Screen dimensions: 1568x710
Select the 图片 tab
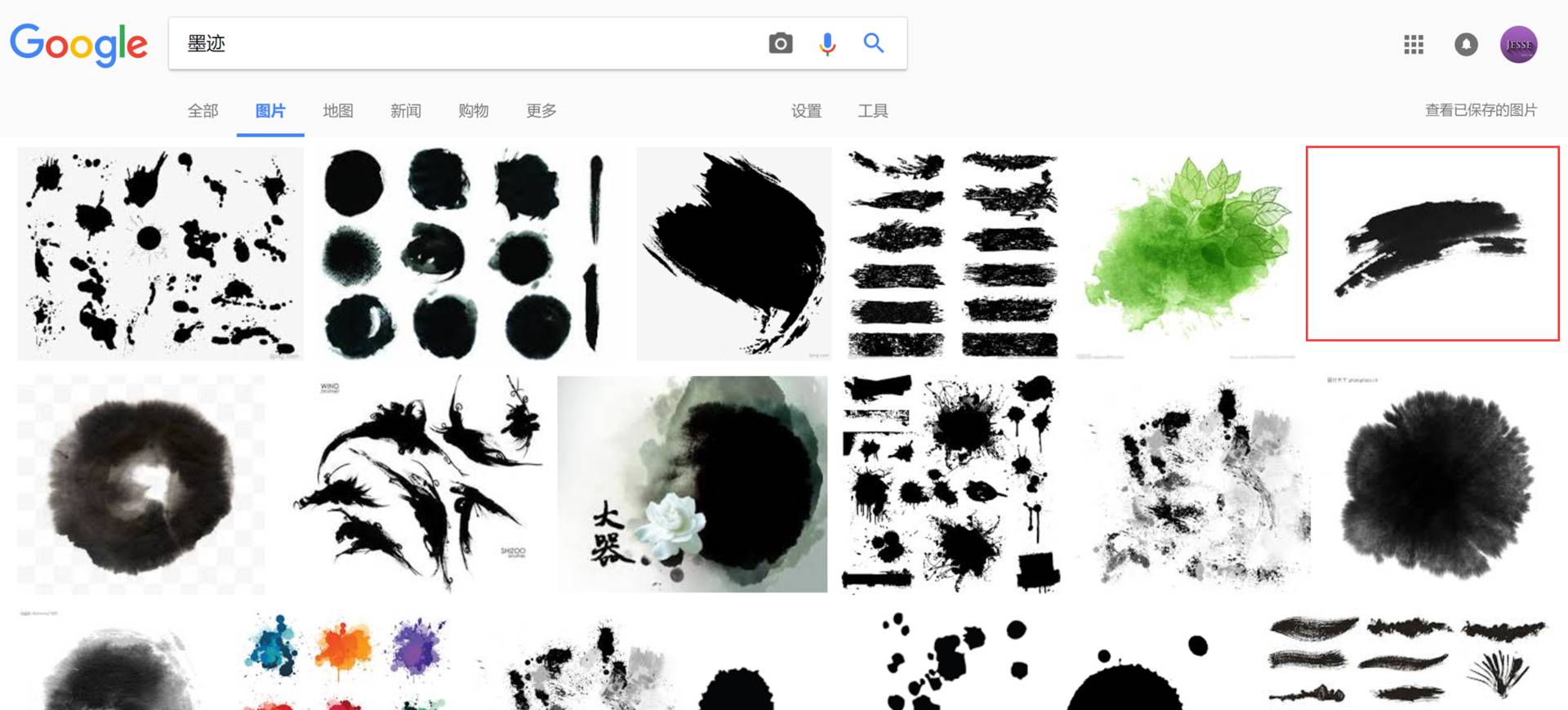(x=270, y=111)
